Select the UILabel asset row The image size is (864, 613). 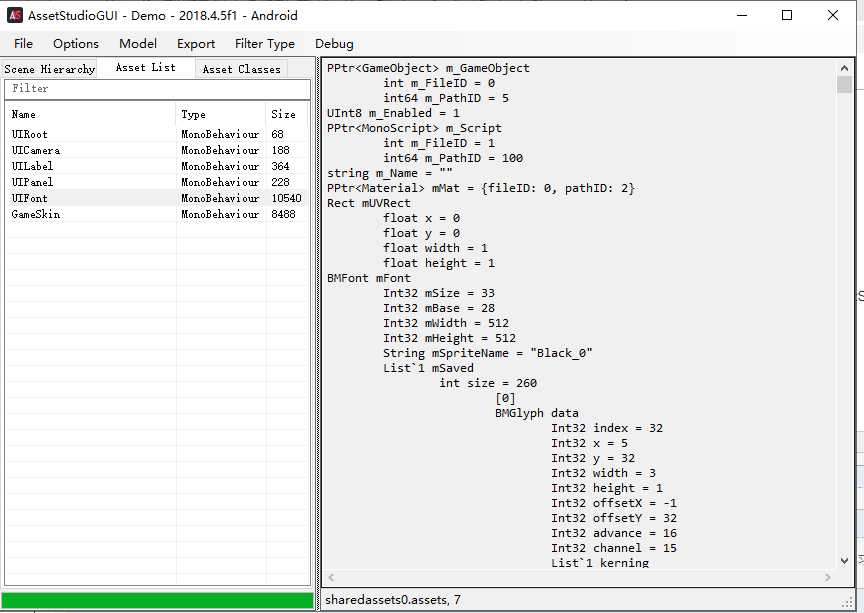(x=158, y=166)
